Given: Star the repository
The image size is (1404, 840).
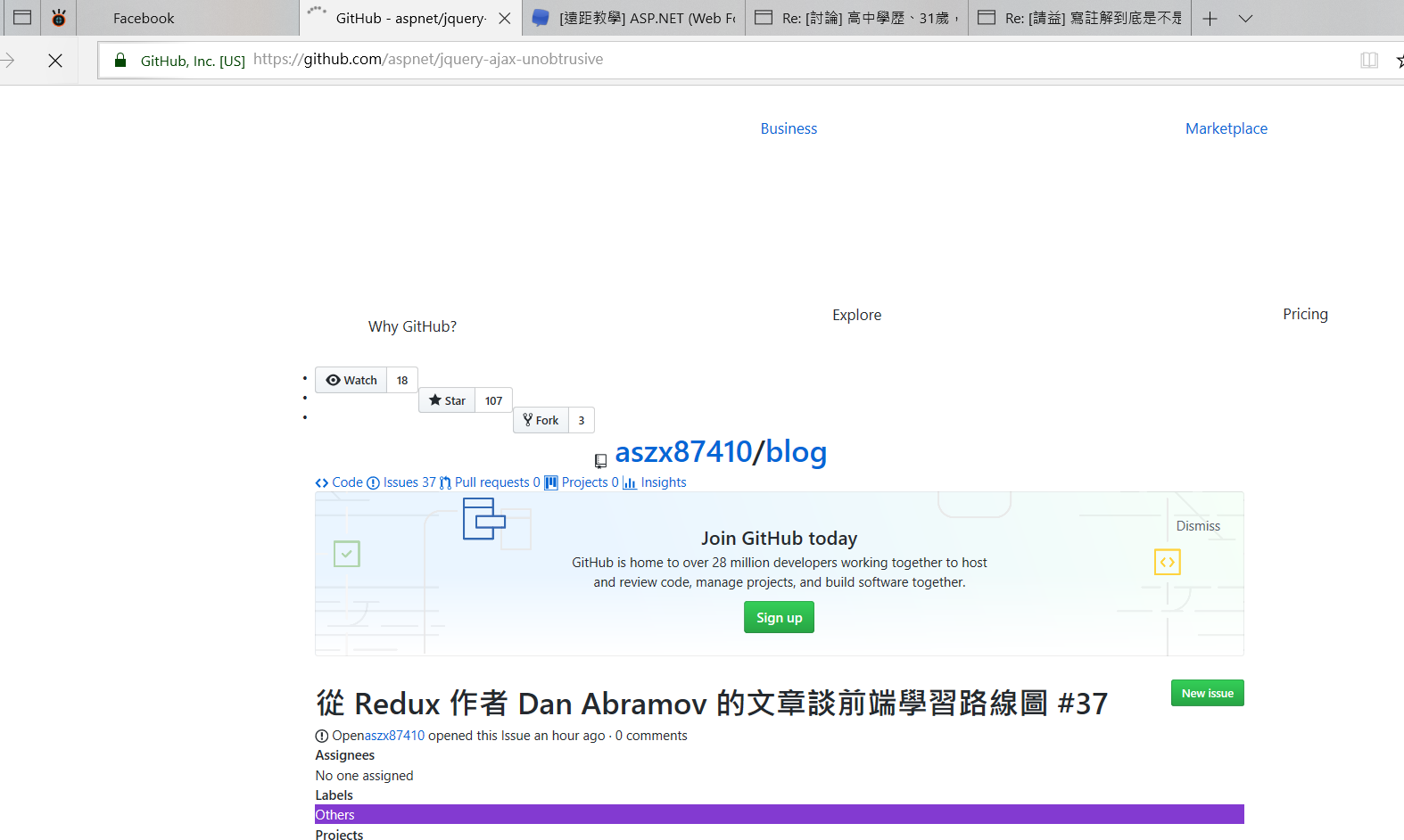Looking at the screenshot, I should click(447, 400).
